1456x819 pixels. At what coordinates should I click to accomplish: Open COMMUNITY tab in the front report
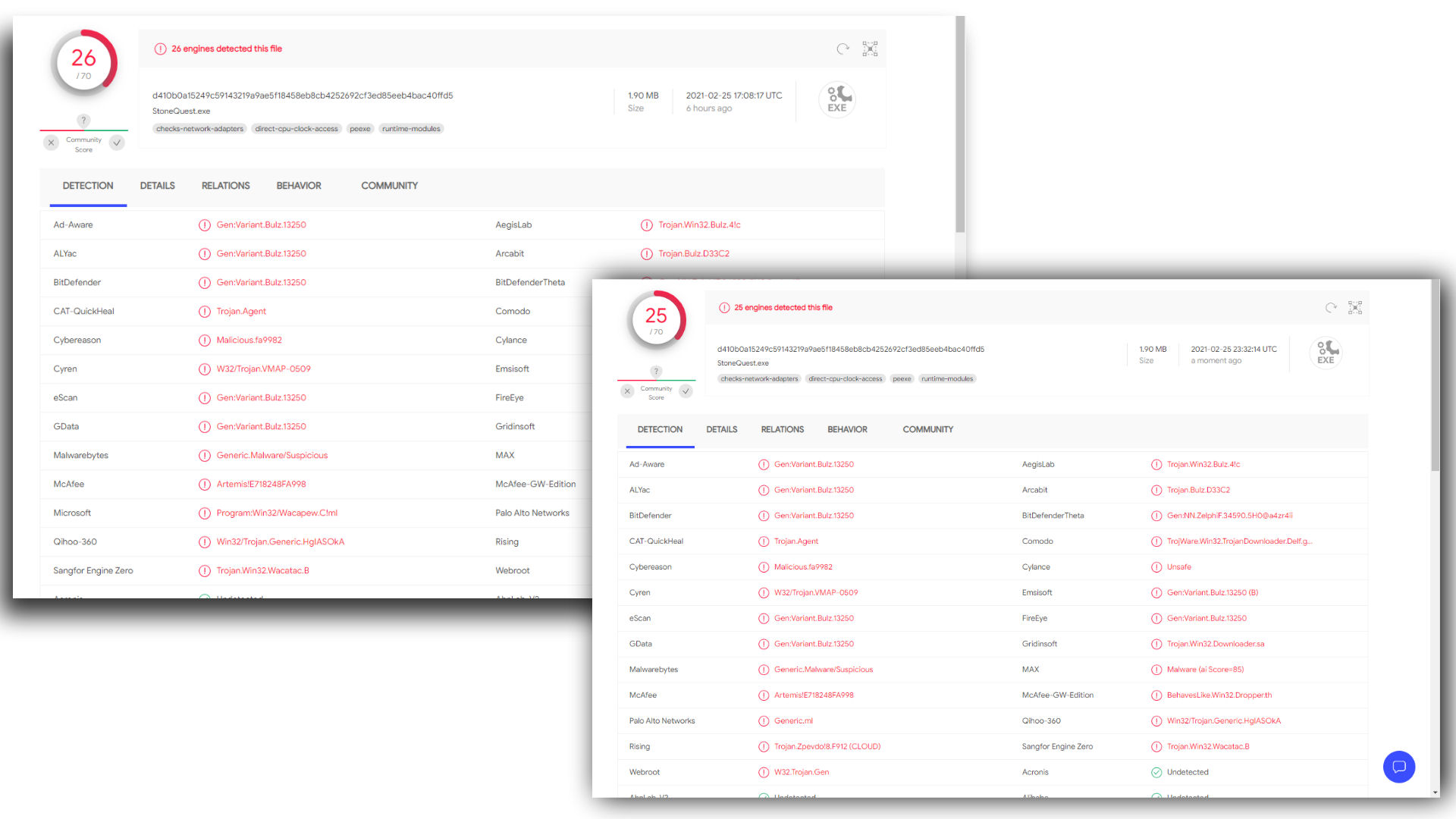tap(927, 429)
